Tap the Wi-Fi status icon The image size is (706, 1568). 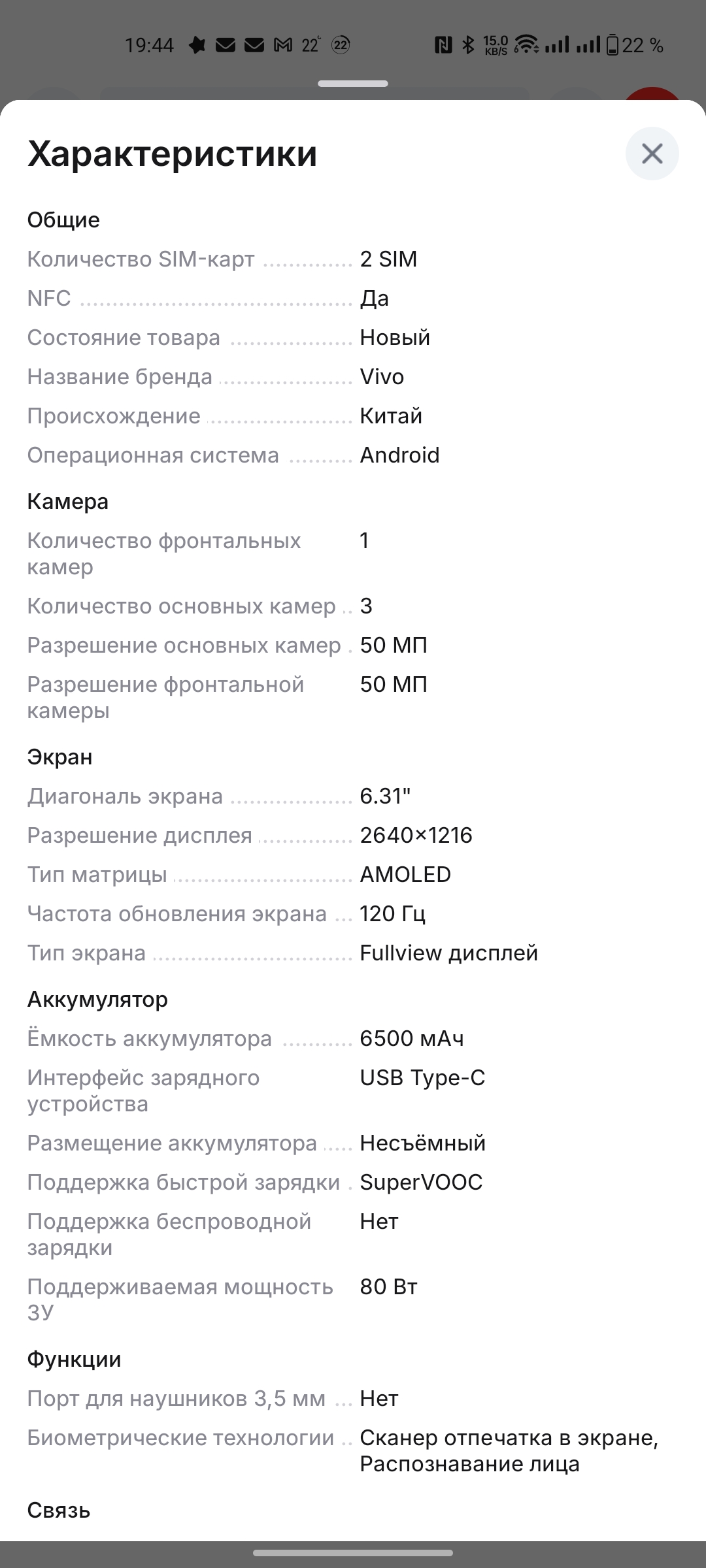click(x=526, y=45)
